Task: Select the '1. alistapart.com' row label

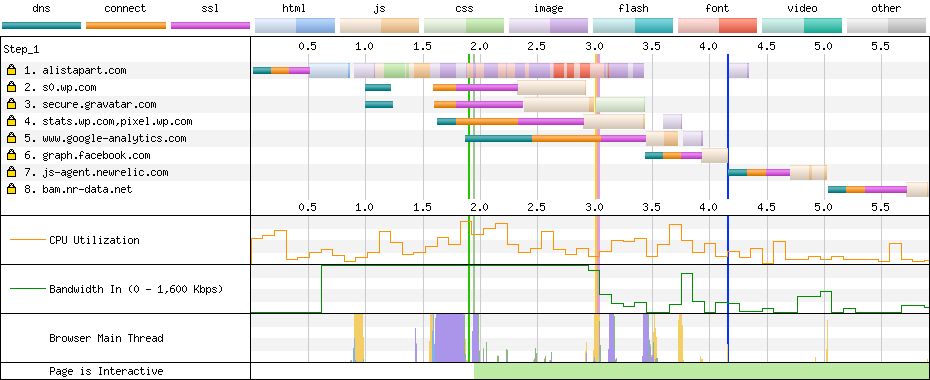Action: [x=75, y=71]
